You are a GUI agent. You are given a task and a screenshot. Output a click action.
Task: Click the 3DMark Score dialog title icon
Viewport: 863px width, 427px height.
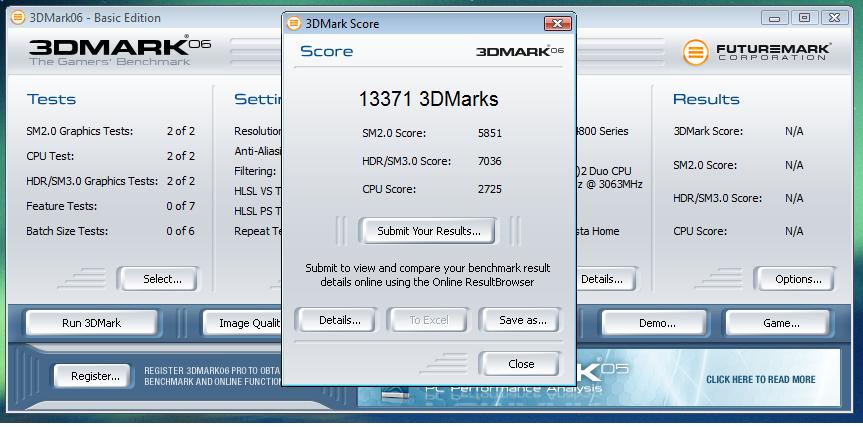[294, 23]
